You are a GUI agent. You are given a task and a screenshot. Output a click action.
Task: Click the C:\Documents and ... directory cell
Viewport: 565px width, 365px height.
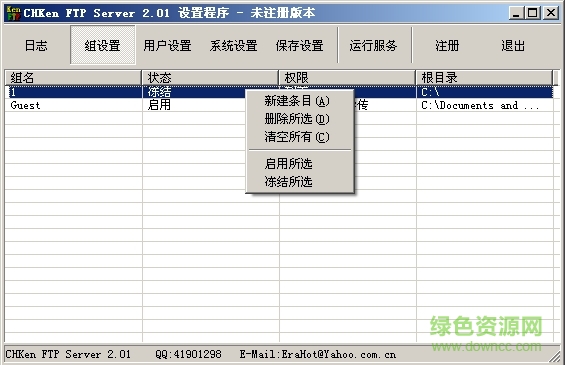point(484,105)
